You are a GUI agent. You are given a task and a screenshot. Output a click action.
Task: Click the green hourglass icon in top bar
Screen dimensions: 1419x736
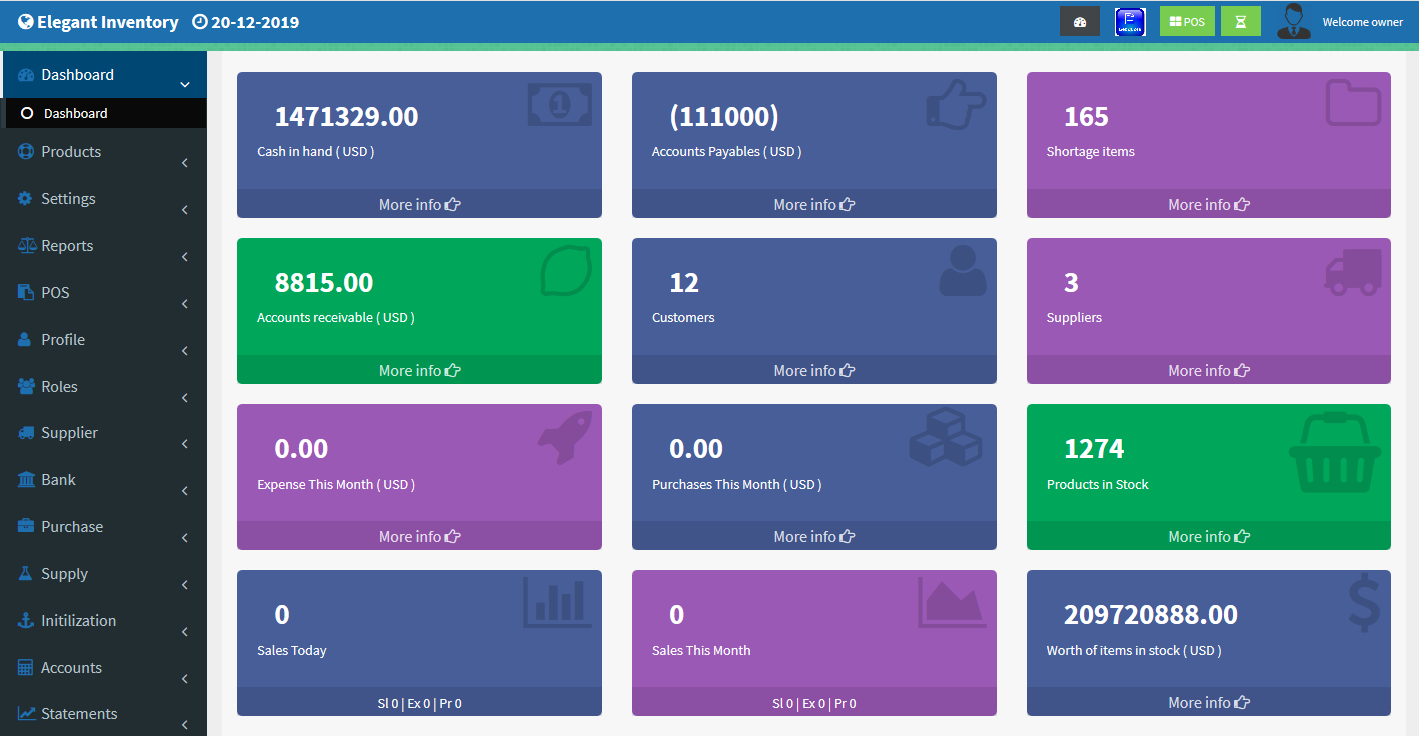pos(1240,20)
